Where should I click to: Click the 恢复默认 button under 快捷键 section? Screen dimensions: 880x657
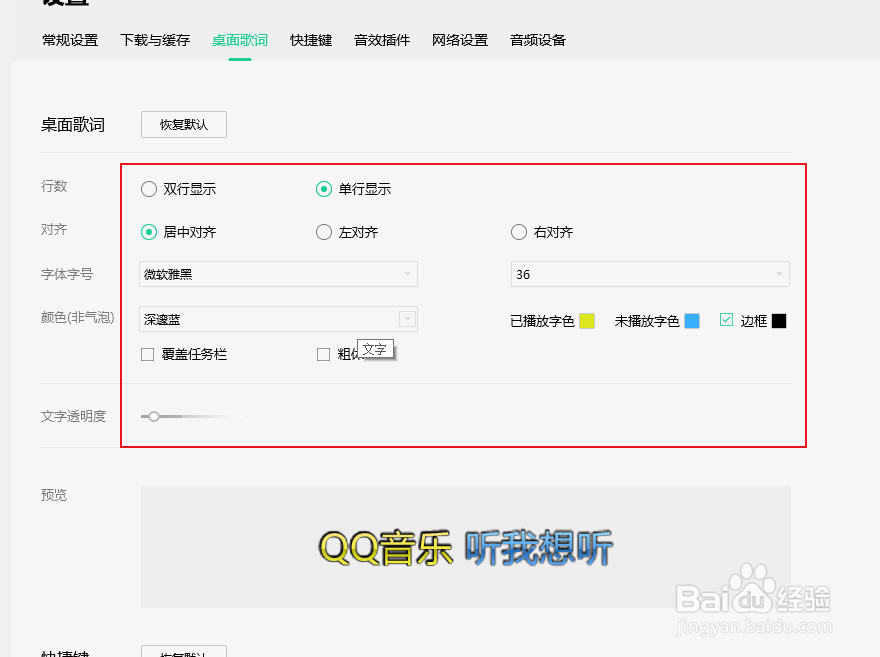click(184, 652)
